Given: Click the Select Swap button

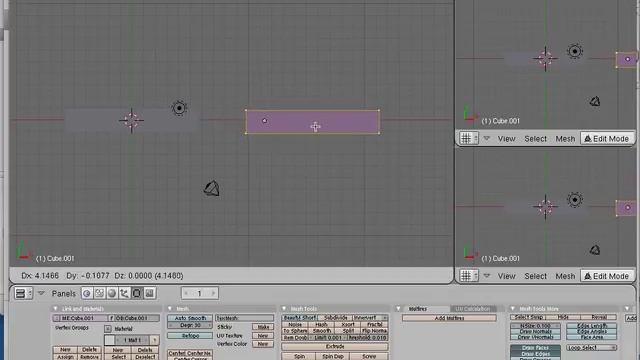Looking at the screenshot, I should (529, 317).
